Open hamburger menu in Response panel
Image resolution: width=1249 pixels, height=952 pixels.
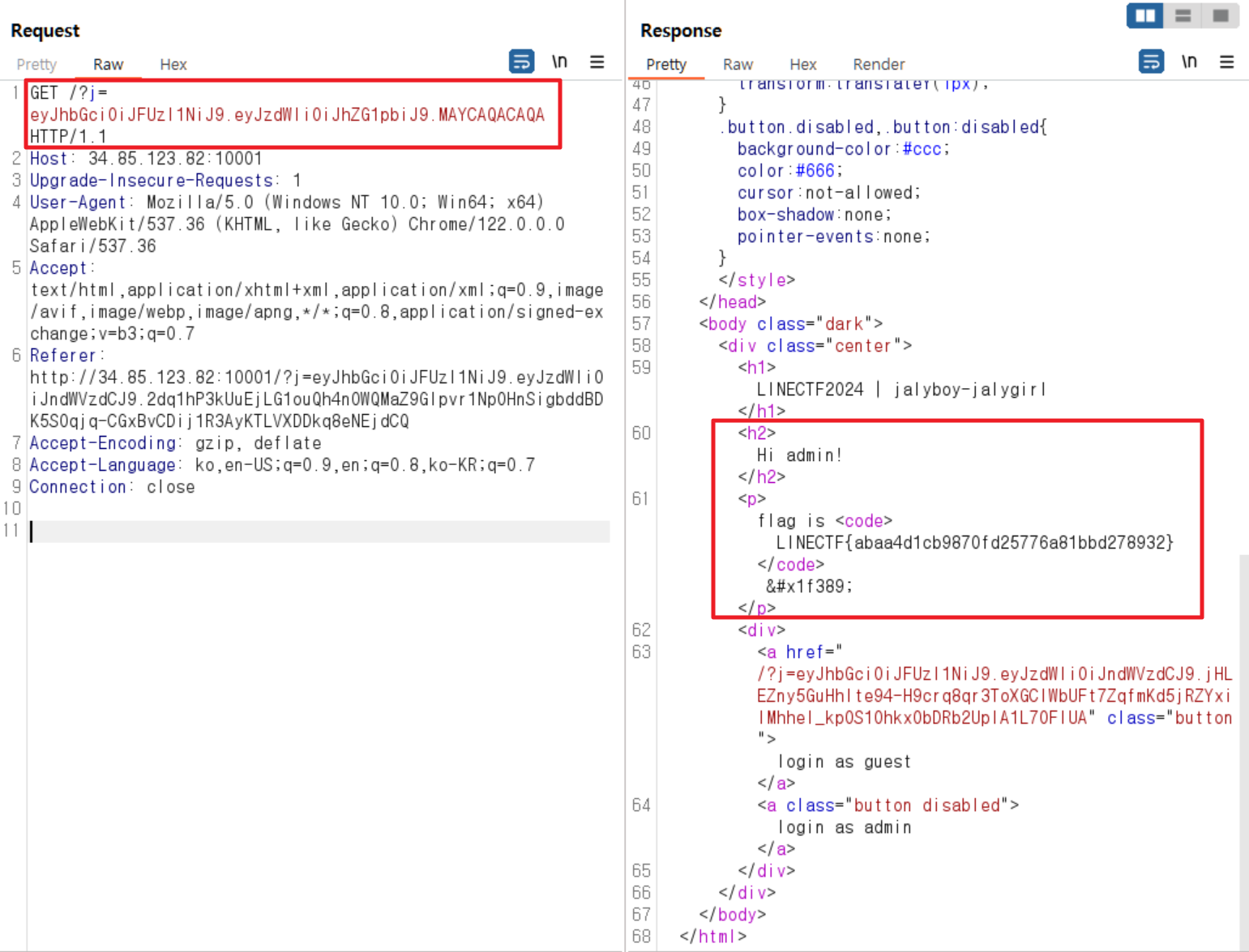tap(1227, 62)
